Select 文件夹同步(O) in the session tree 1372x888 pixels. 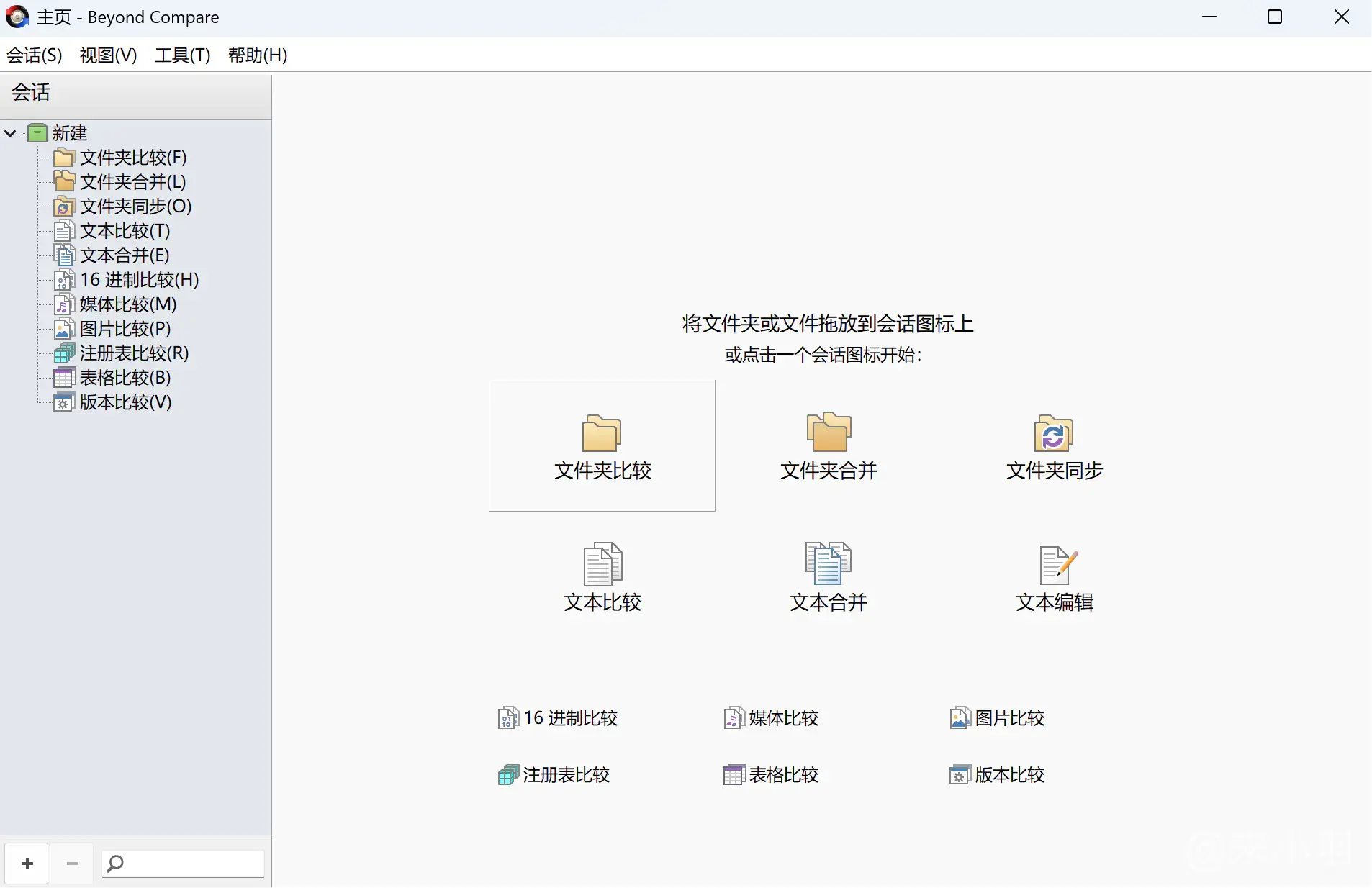pyautogui.click(x=135, y=207)
